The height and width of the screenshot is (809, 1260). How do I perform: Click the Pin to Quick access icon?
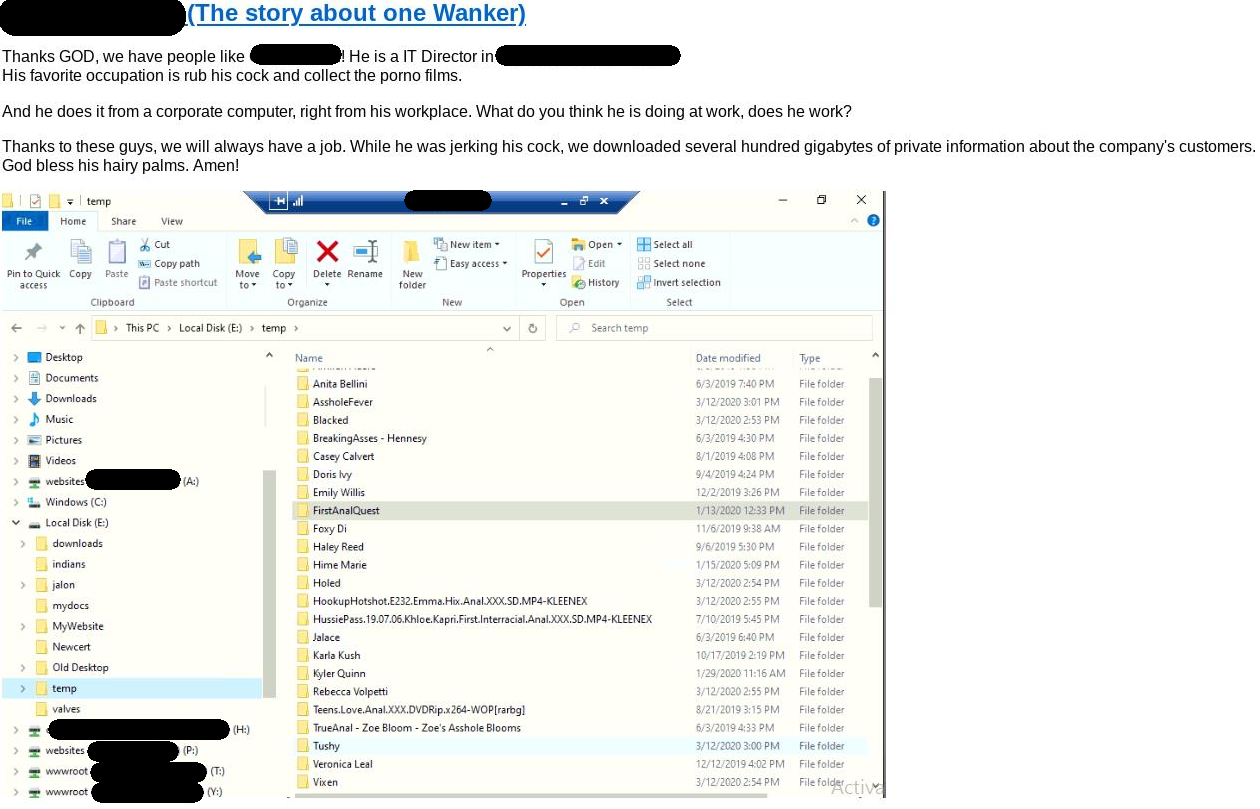point(33,253)
